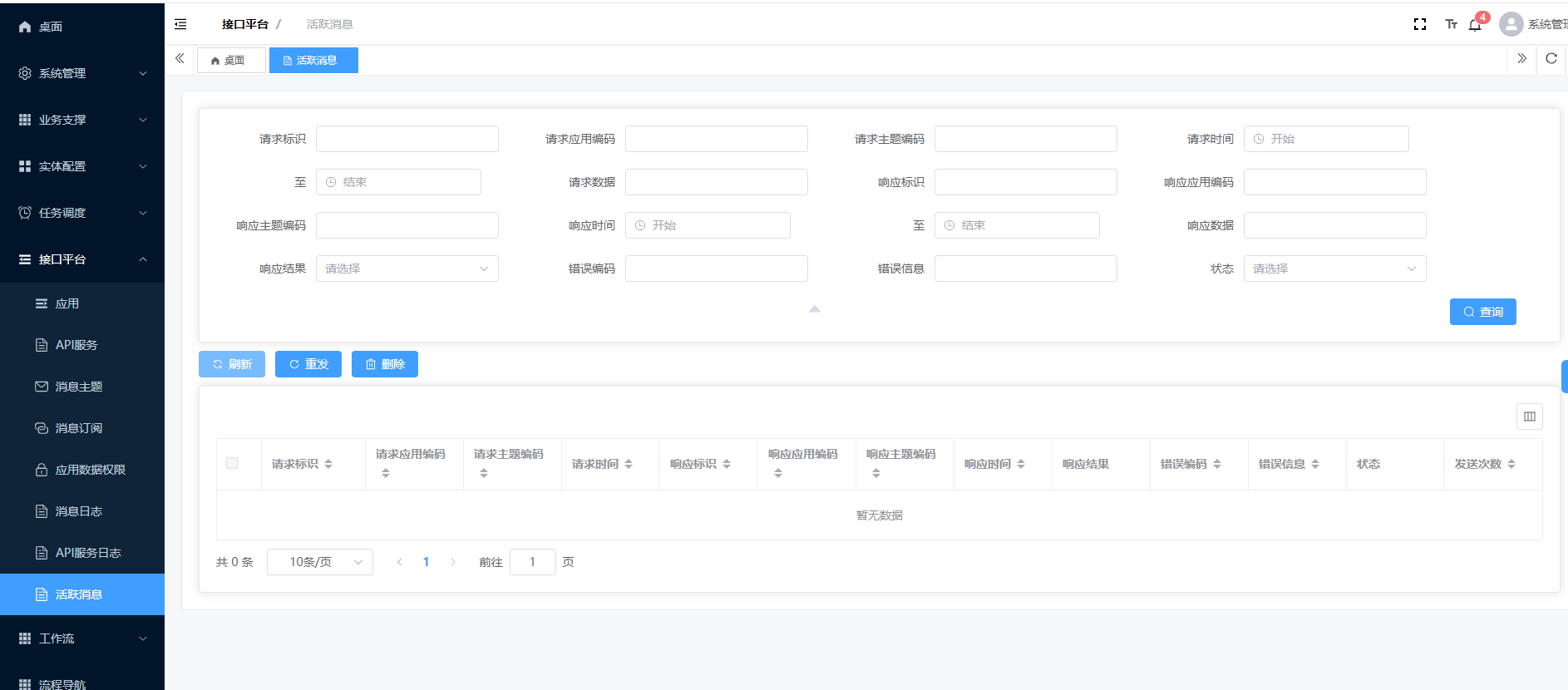Focus the 前往 page jump input
1568x690 pixels.
[x=533, y=562]
